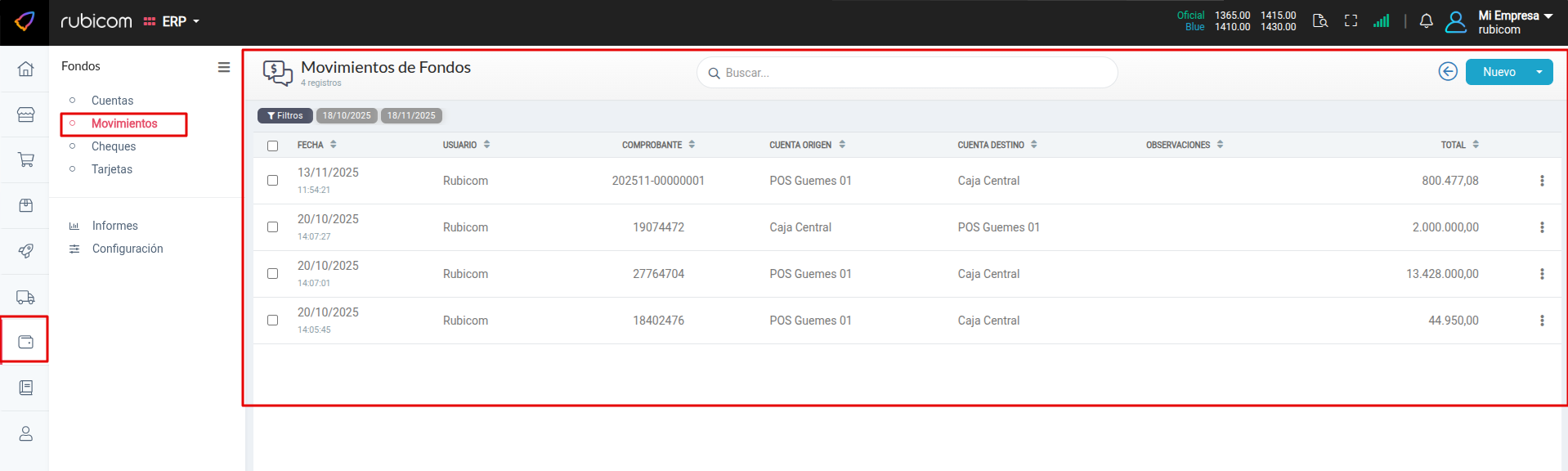Tick checkbox for the 44.950,00 movement
Screen dimensions: 1568x471
coord(272,321)
